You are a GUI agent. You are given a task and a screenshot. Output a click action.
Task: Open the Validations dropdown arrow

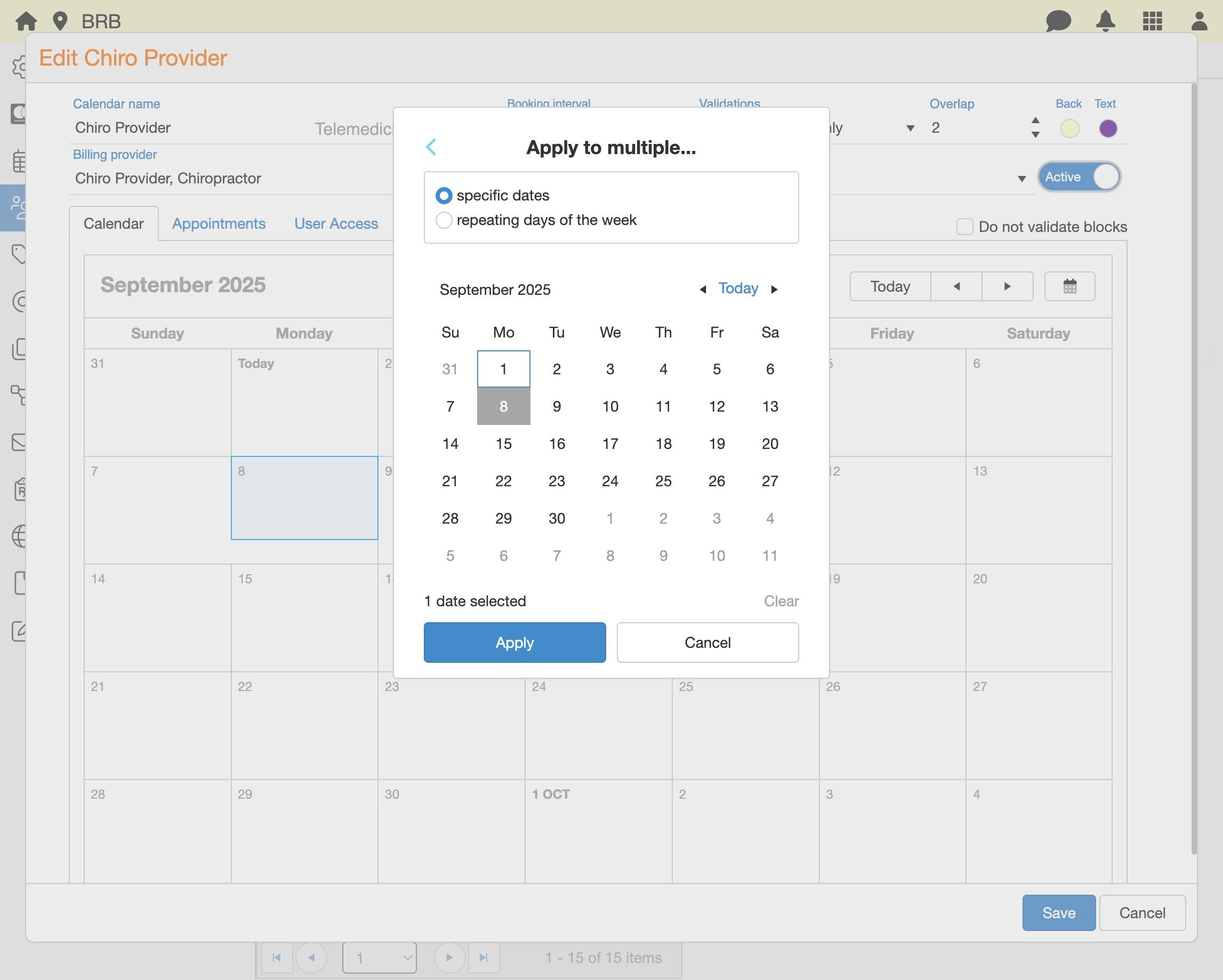910,128
